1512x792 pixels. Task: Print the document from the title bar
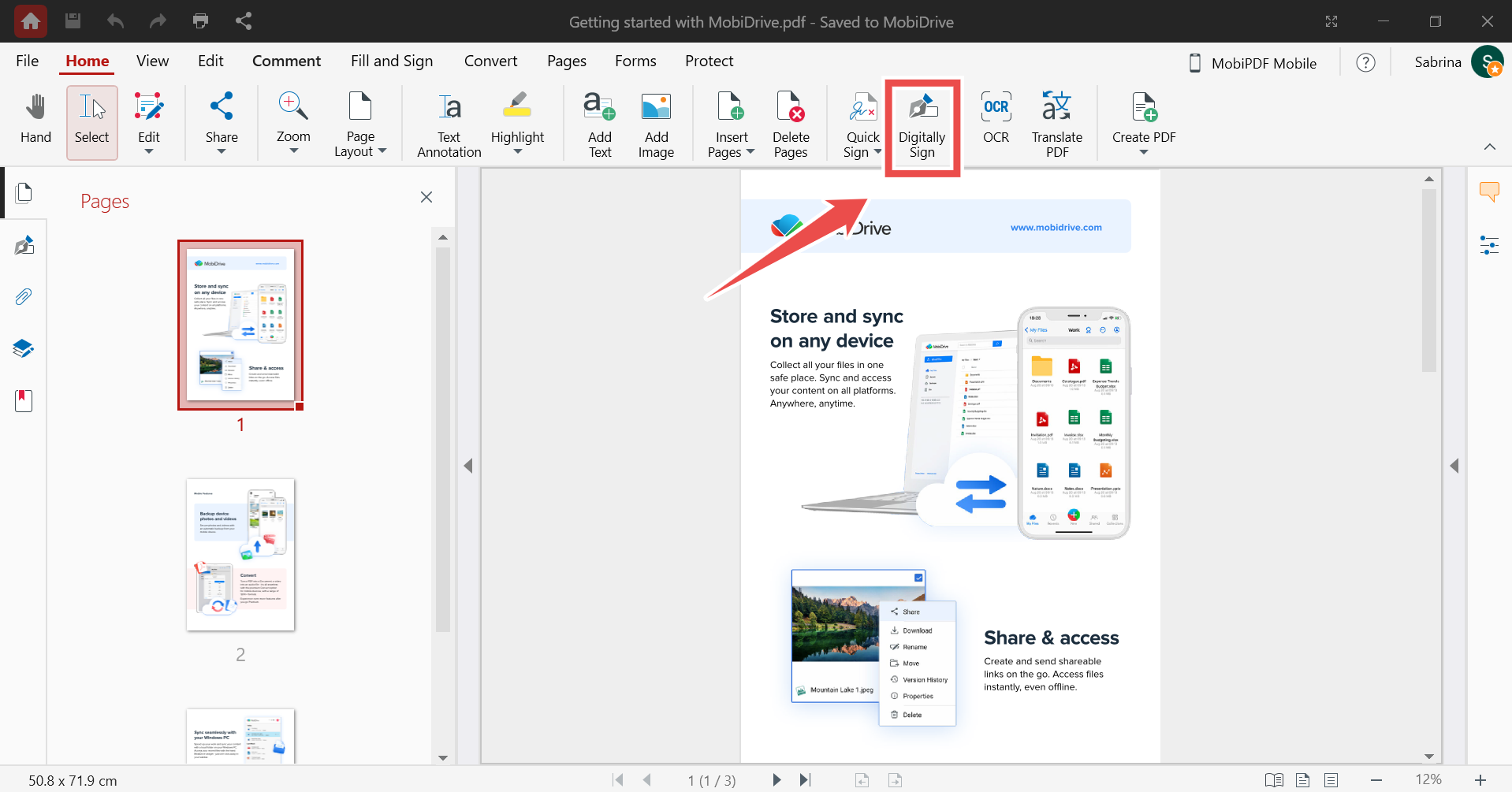tap(201, 20)
